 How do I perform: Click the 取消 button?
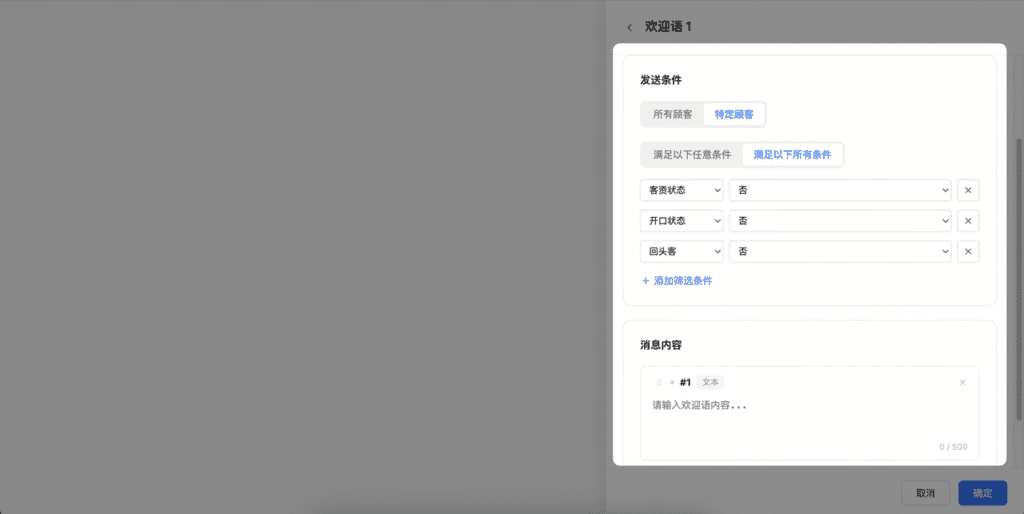click(925, 493)
